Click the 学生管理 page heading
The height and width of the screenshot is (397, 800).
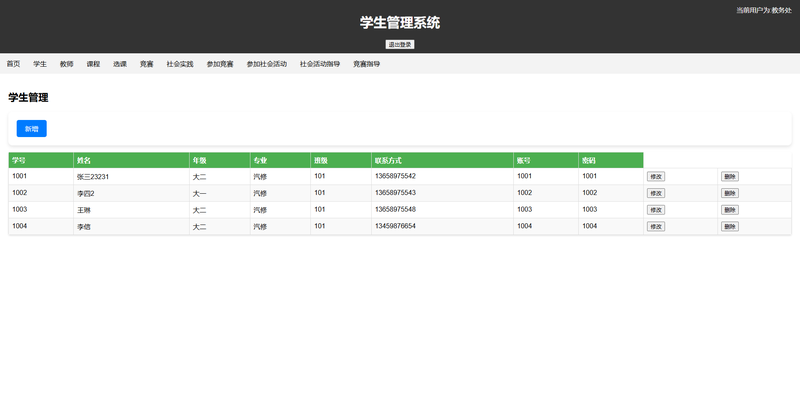pos(28,97)
